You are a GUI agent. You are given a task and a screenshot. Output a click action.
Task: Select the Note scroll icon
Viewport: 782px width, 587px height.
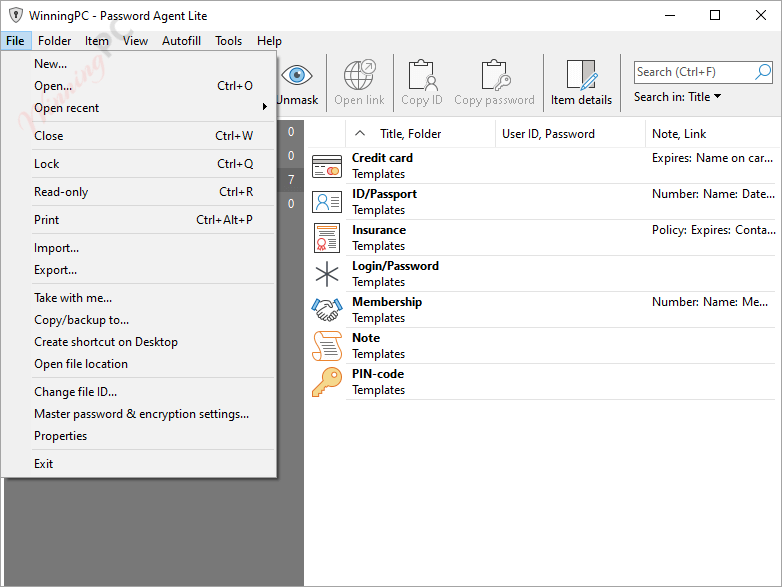click(x=327, y=346)
